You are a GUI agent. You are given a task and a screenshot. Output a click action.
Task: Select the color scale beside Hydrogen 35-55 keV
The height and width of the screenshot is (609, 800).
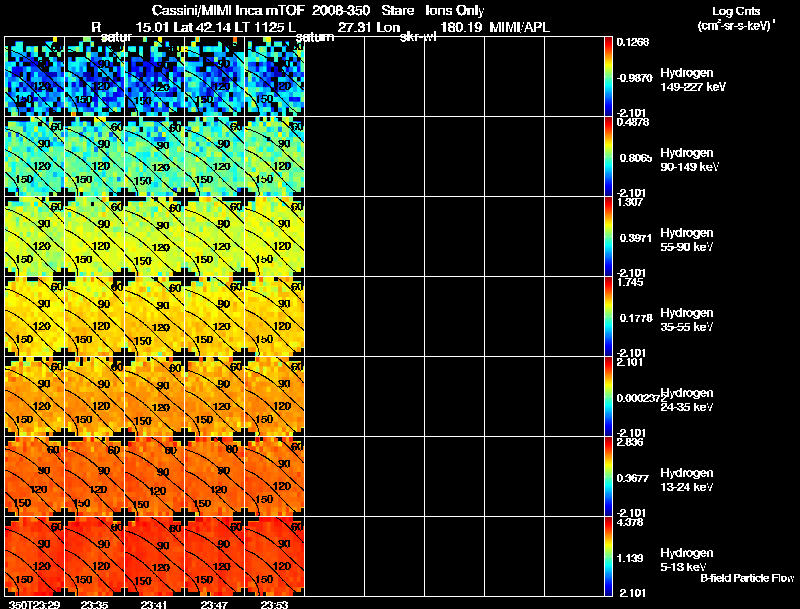pos(608,316)
